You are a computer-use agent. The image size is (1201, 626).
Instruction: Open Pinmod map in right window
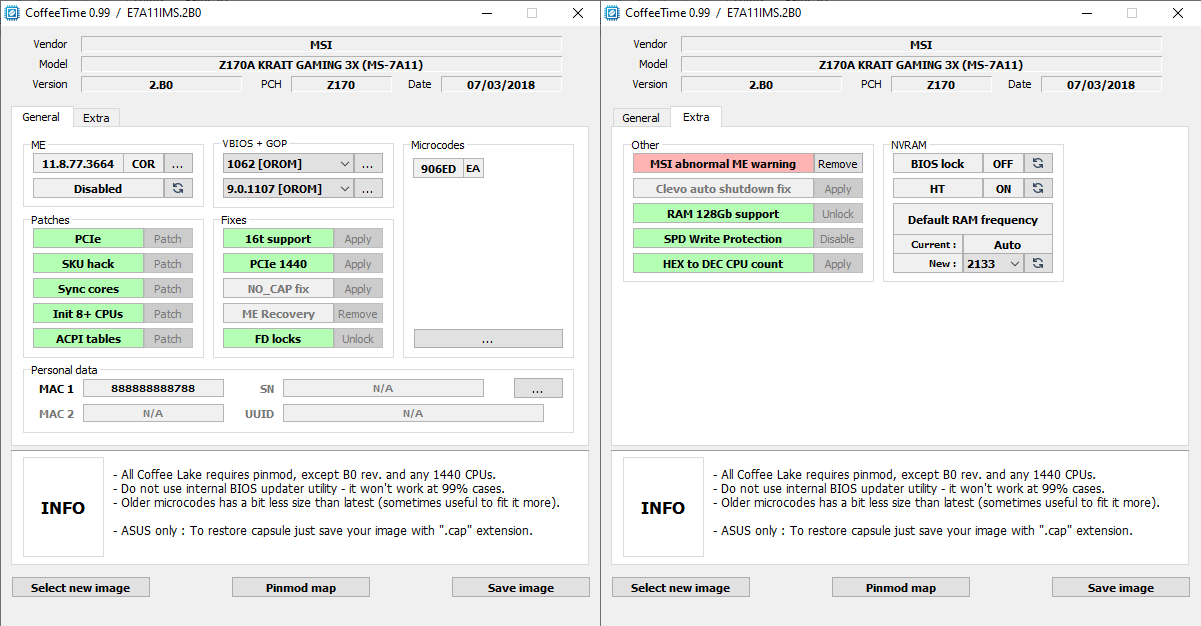pos(901,587)
